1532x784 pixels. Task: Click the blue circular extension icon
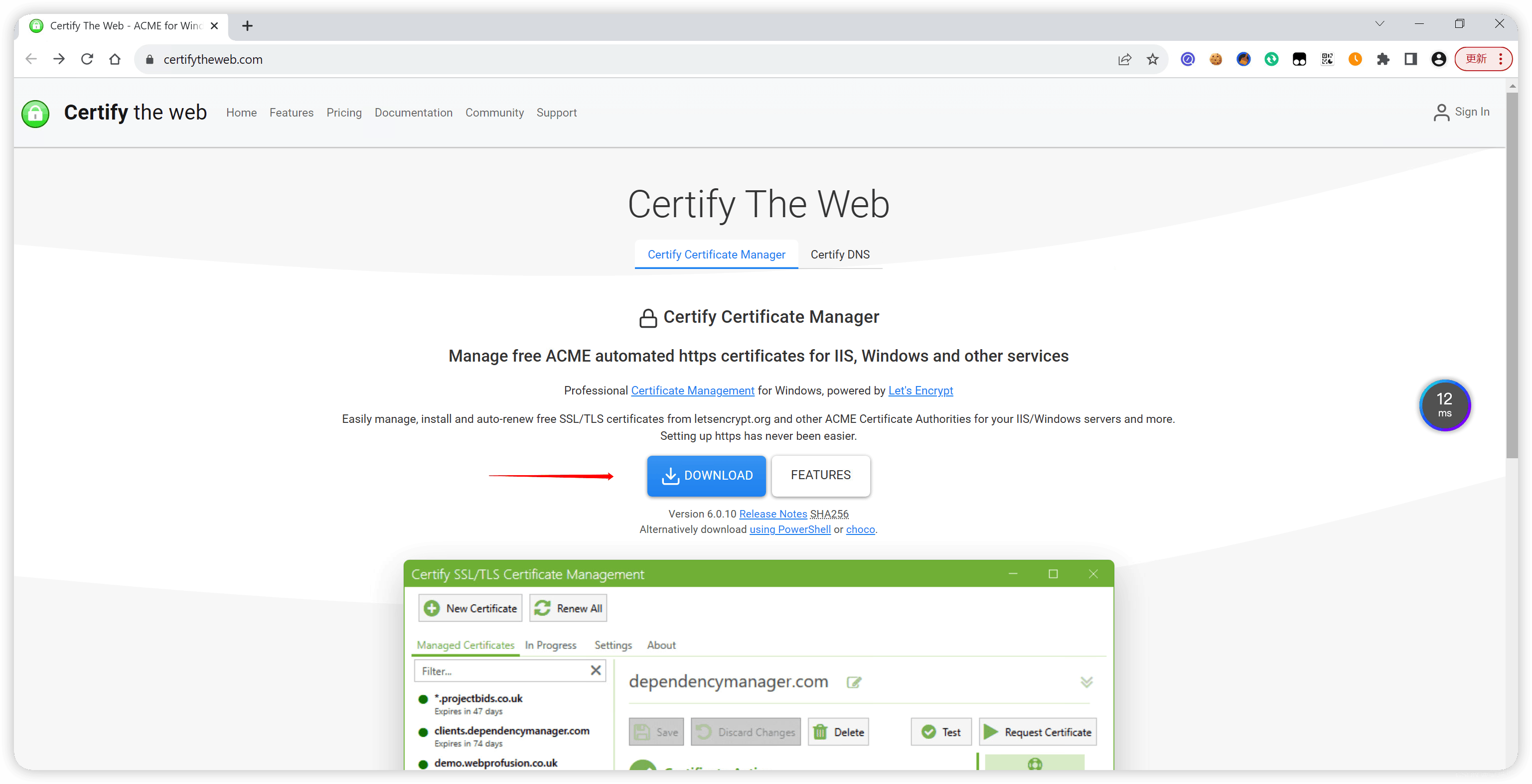click(1188, 59)
